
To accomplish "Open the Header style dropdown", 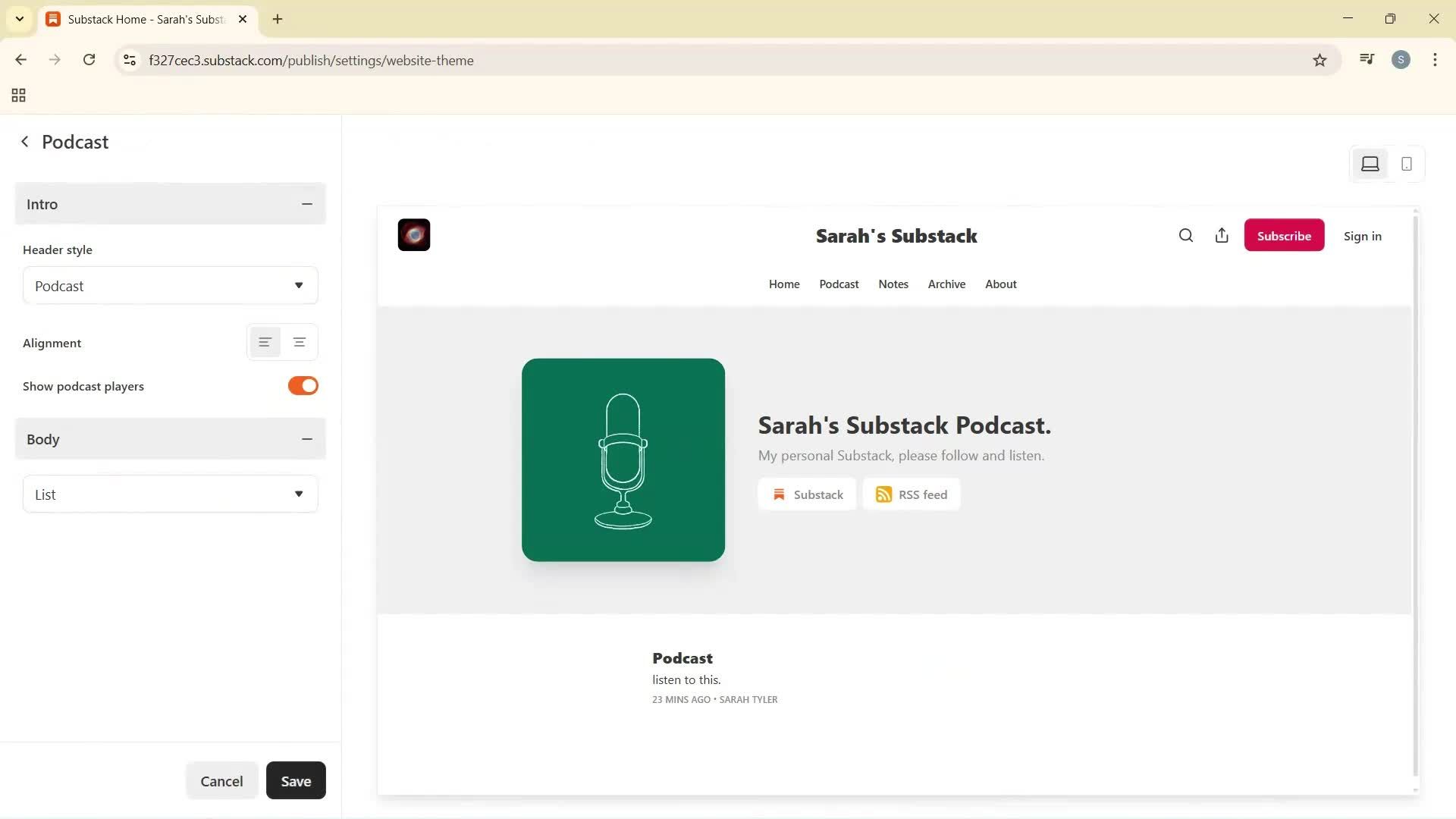I will pyautogui.click(x=171, y=286).
